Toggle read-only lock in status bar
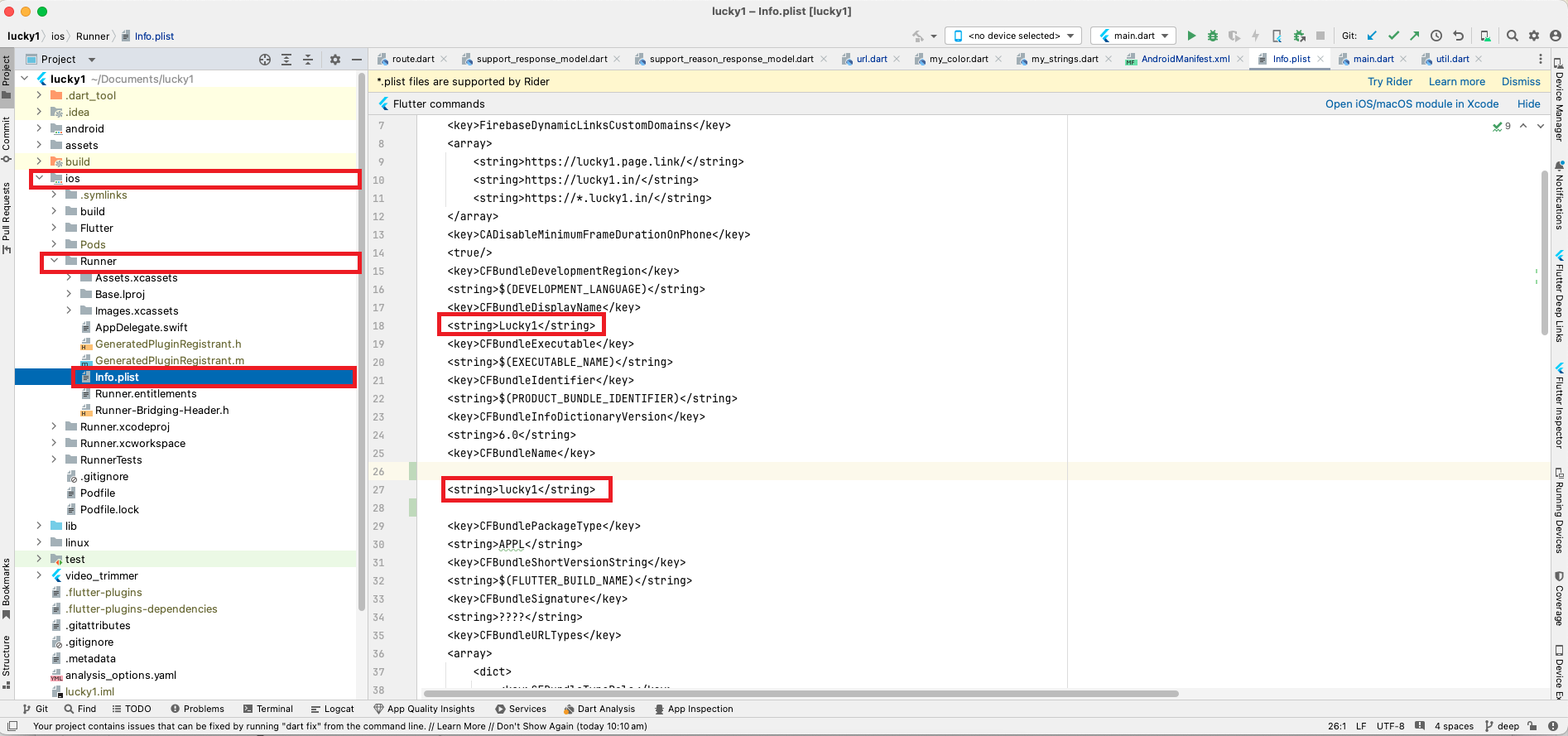This screenshot has height=736, width=1568. 1532,726
